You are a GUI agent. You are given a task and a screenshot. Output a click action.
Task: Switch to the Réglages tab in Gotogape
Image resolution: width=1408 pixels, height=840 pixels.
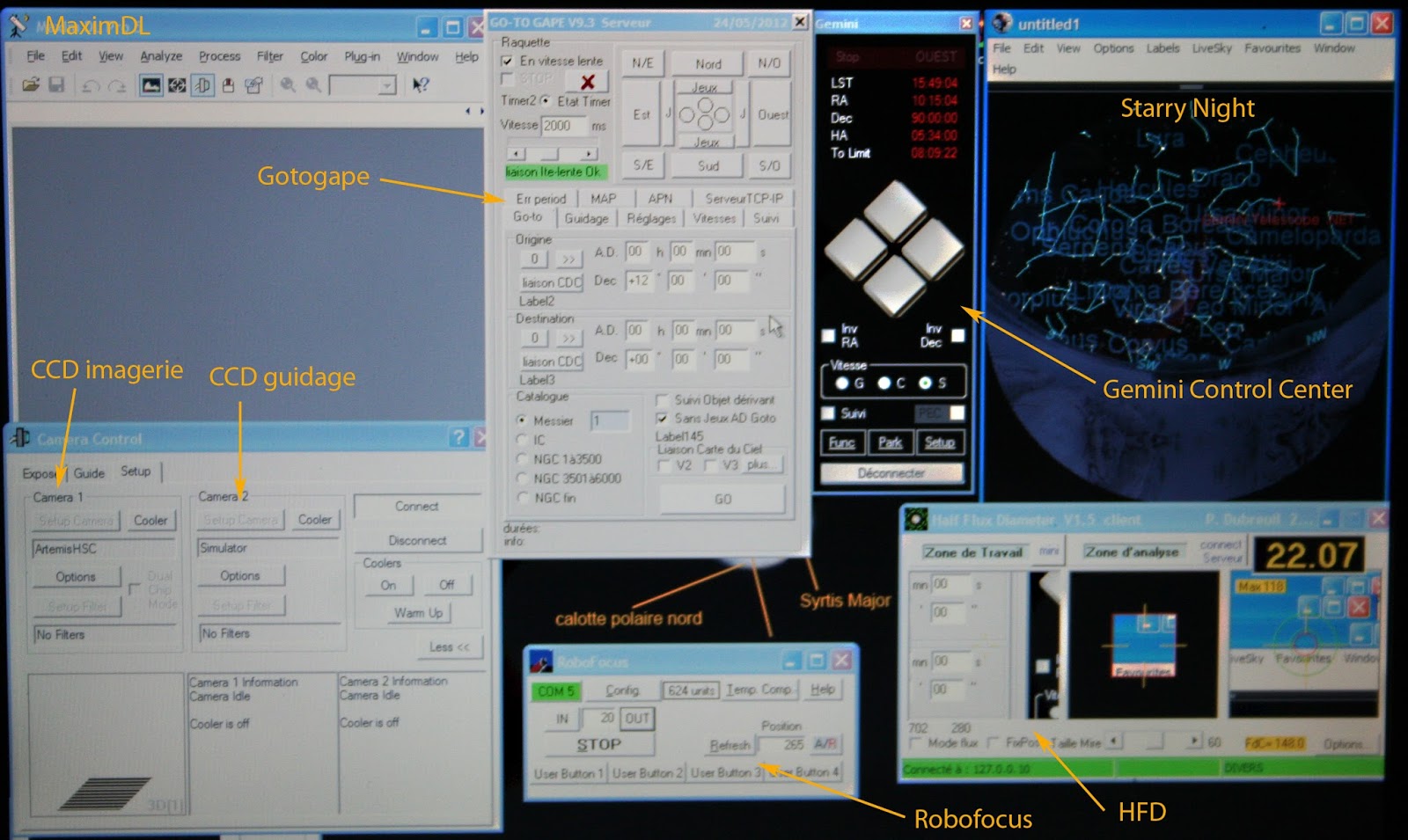pos(651,218)
